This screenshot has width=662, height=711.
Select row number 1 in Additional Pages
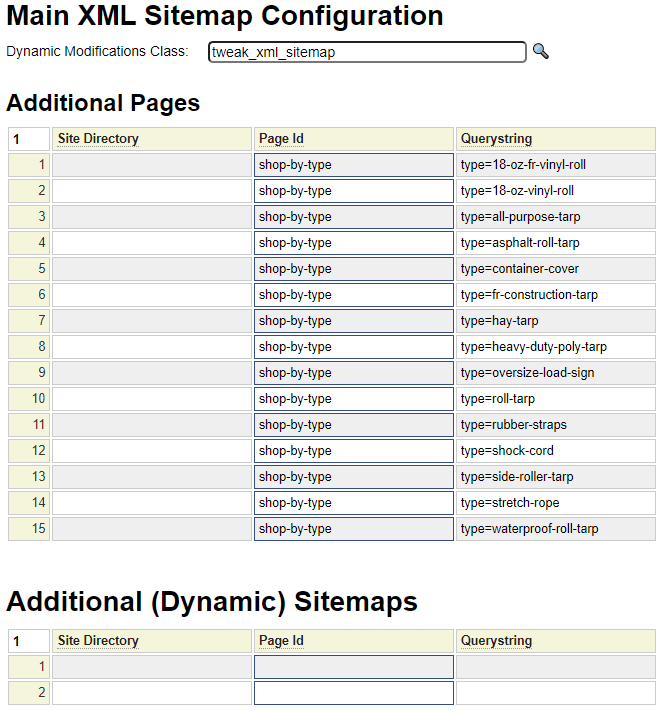[30, 165]
